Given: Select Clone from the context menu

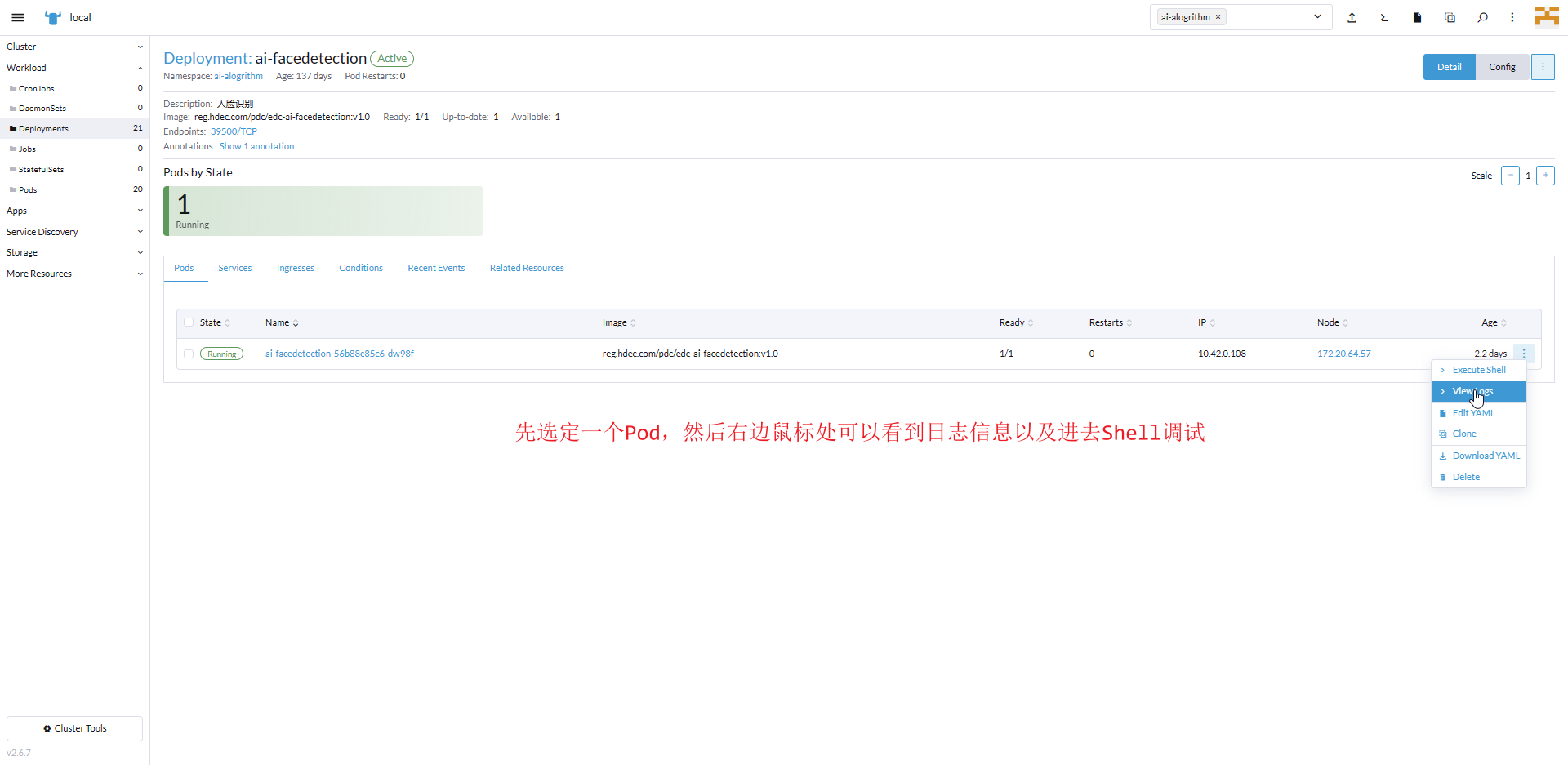Looking at the screenshot, I should pyautogui.click(x=1479, y=434).
